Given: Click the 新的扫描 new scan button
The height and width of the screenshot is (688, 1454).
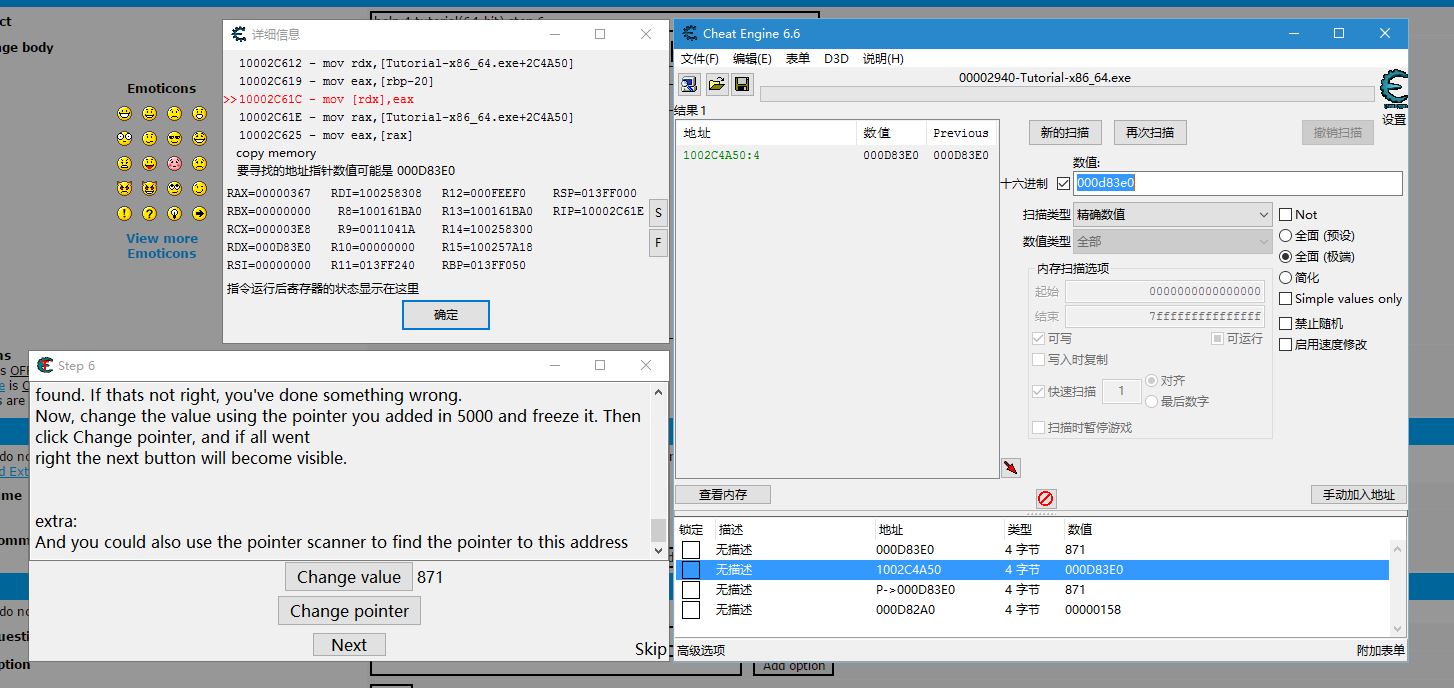Looking at the screenshot, I should click(x=1065, y=132).
